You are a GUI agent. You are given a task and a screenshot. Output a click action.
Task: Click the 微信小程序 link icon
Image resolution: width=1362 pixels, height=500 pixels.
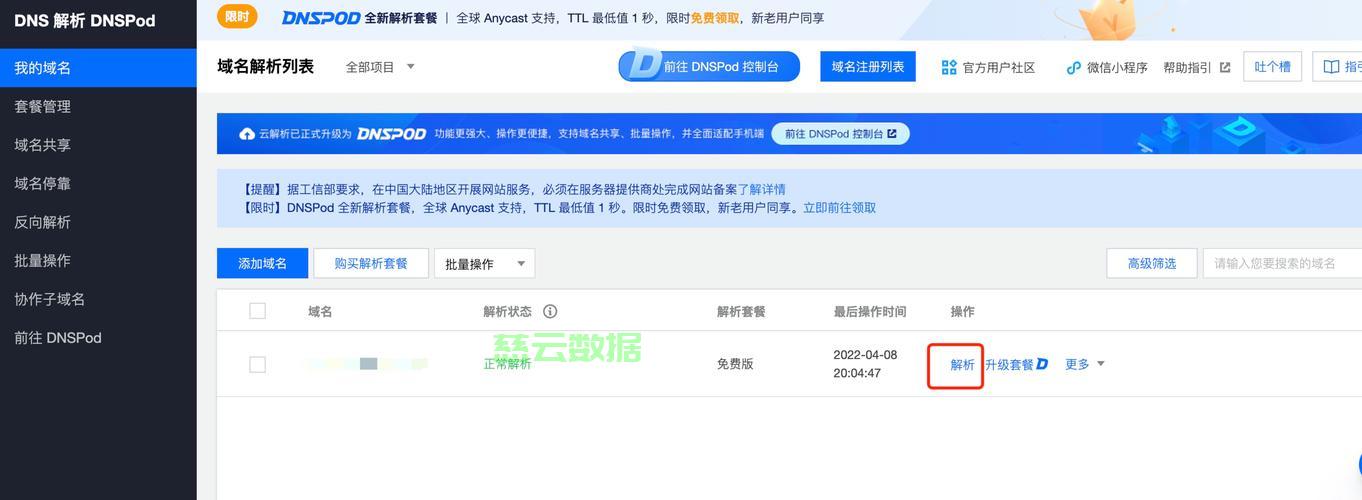[1074, 67]
